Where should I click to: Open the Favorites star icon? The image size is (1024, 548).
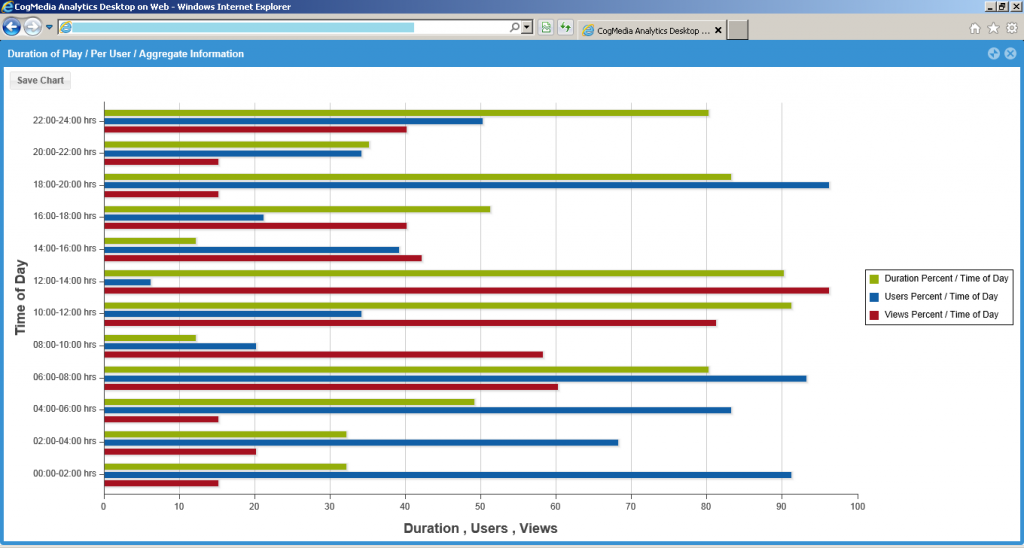click(993, 28)
